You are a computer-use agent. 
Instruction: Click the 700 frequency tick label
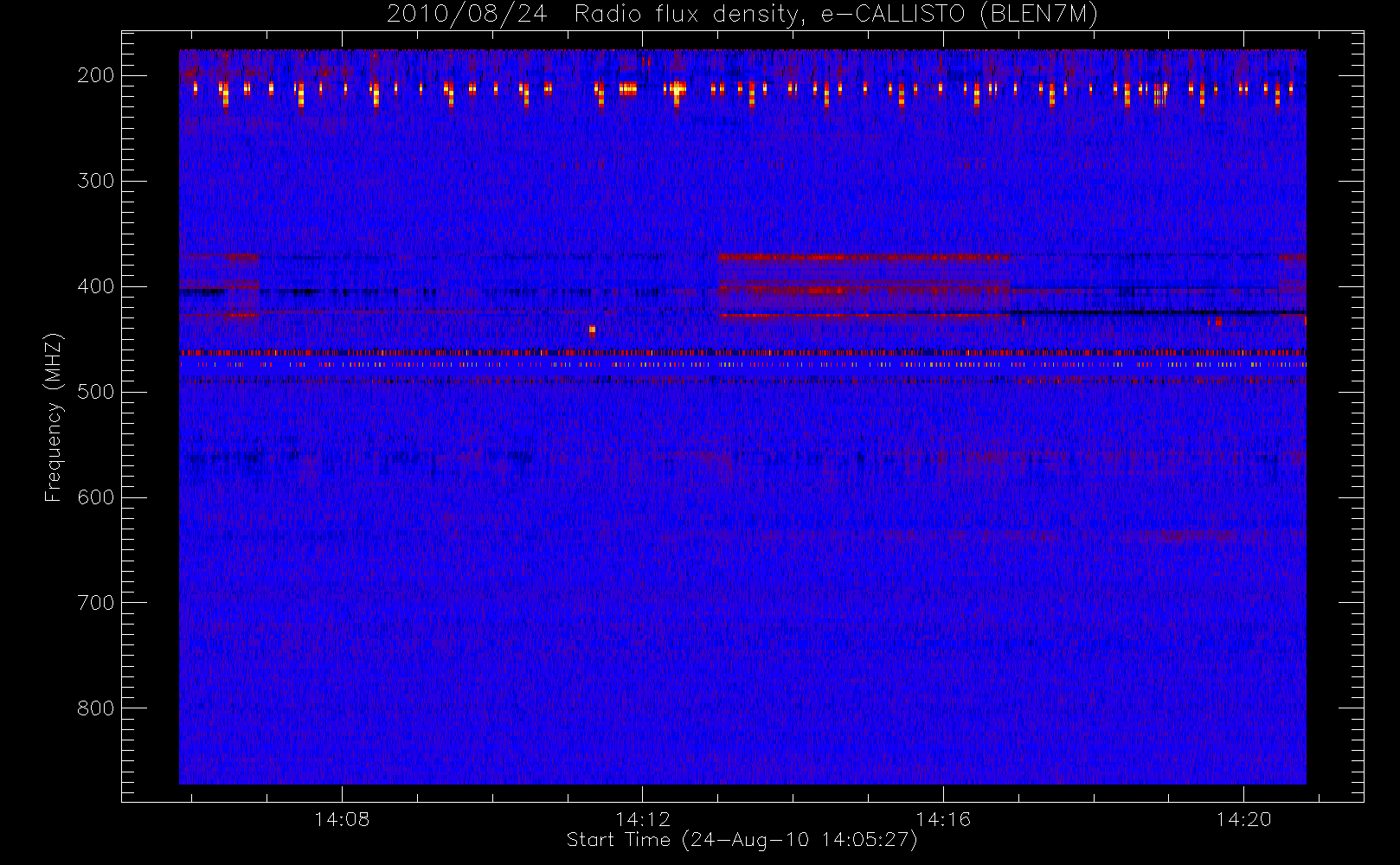96,603
